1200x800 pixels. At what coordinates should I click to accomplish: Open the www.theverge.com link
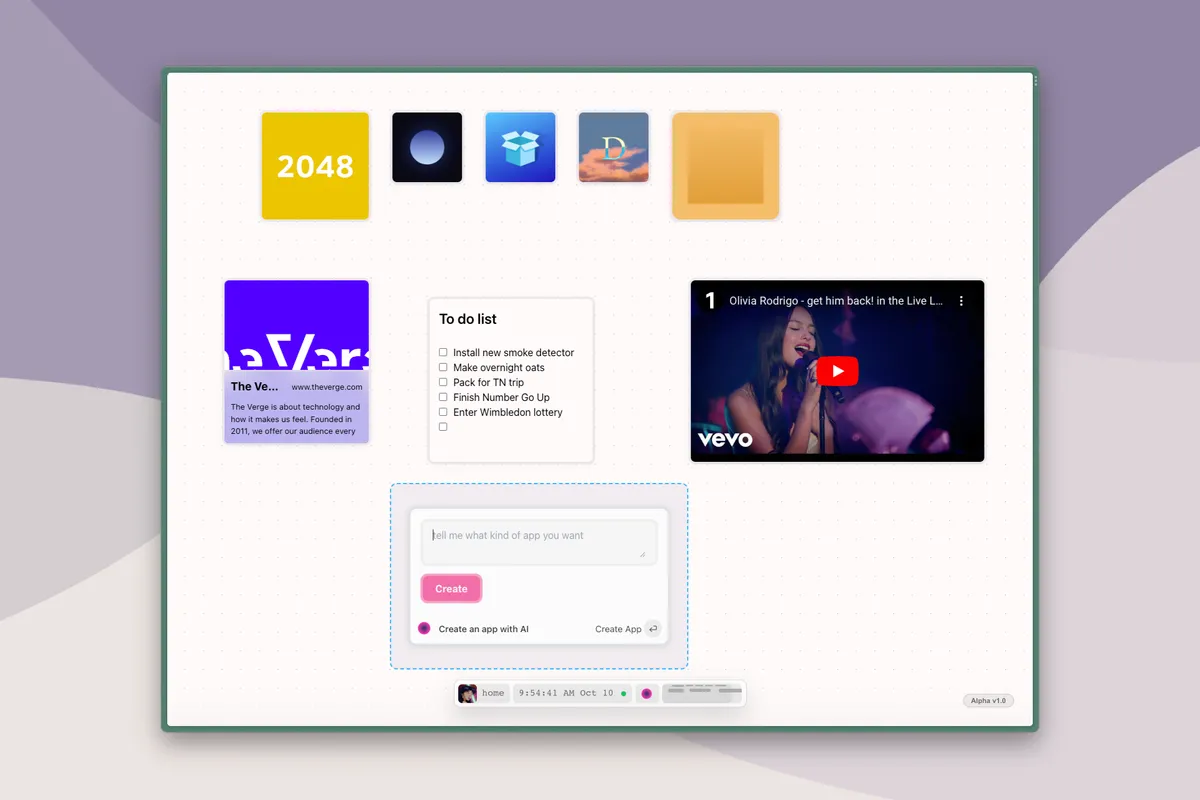click(x=327, y=387)
